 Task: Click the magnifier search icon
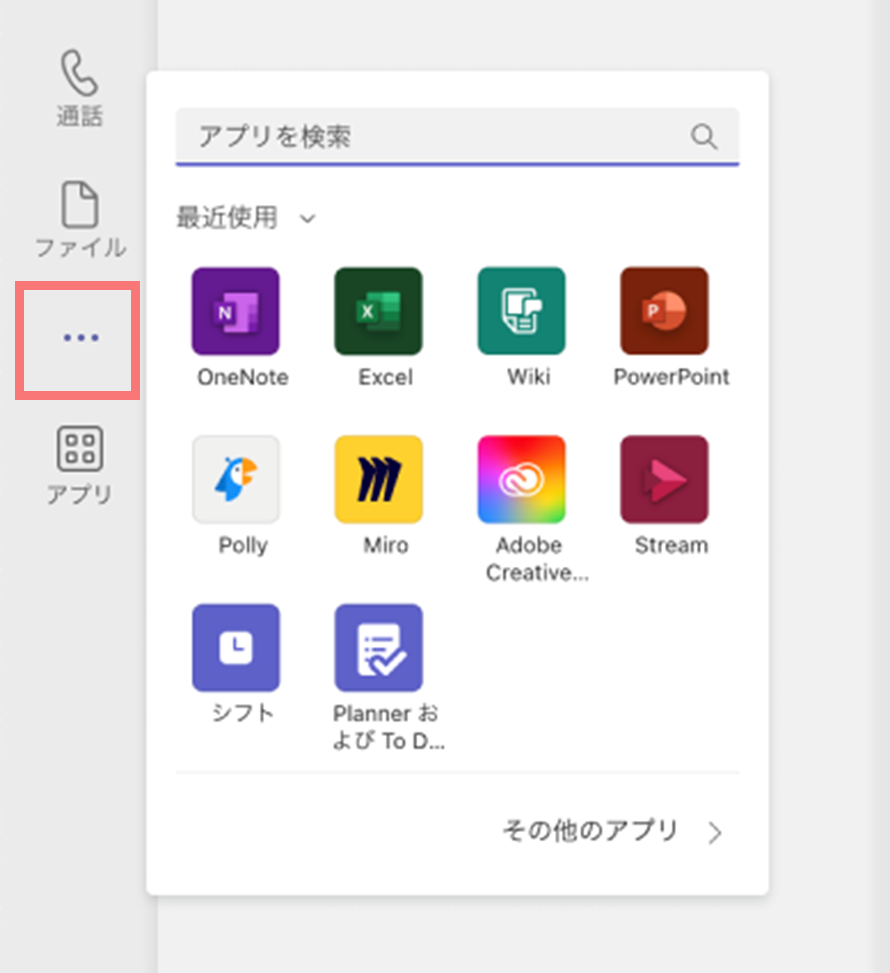click(704, 136)
